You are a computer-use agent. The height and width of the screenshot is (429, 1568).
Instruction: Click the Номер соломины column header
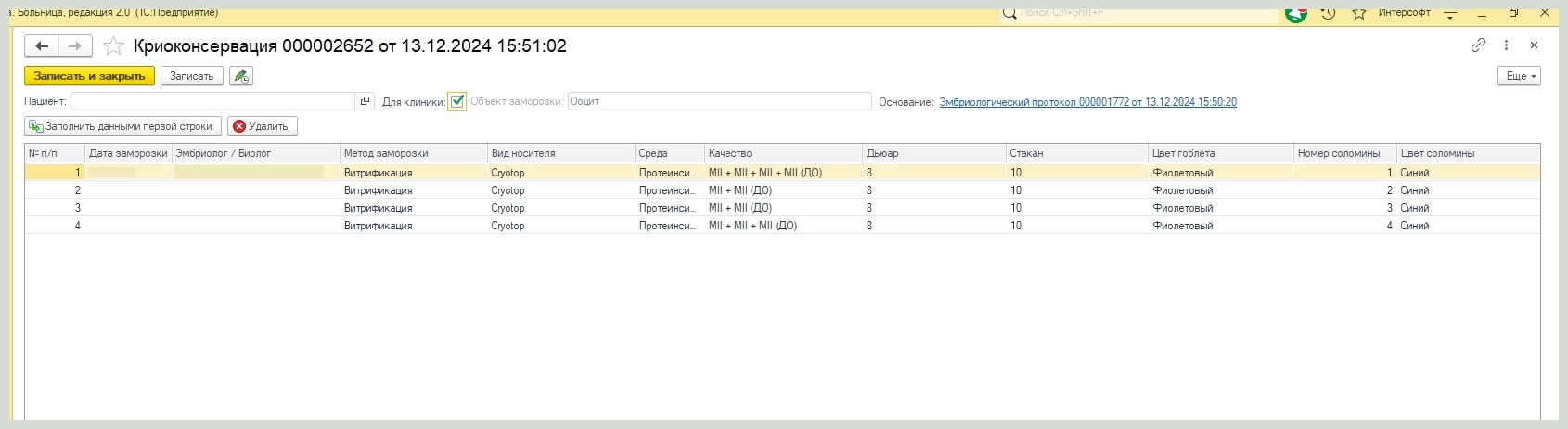pyautogui.click(x=1345, y=153)
